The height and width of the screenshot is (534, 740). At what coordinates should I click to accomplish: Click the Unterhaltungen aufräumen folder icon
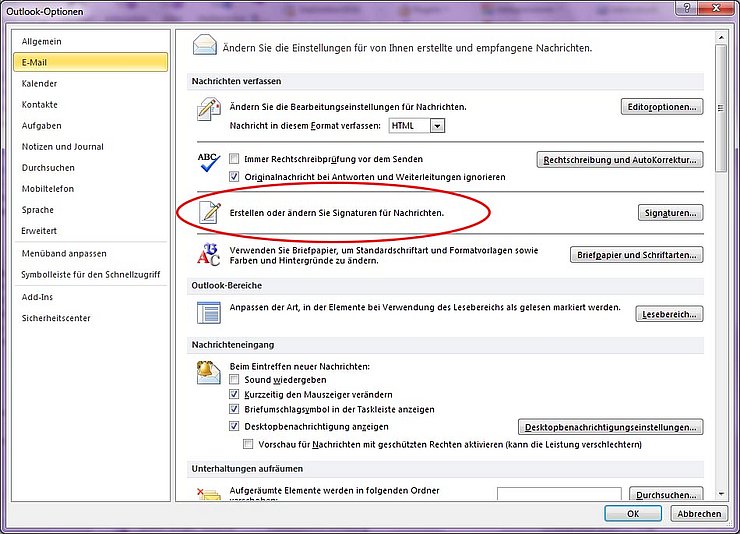(x=209, y=493)
